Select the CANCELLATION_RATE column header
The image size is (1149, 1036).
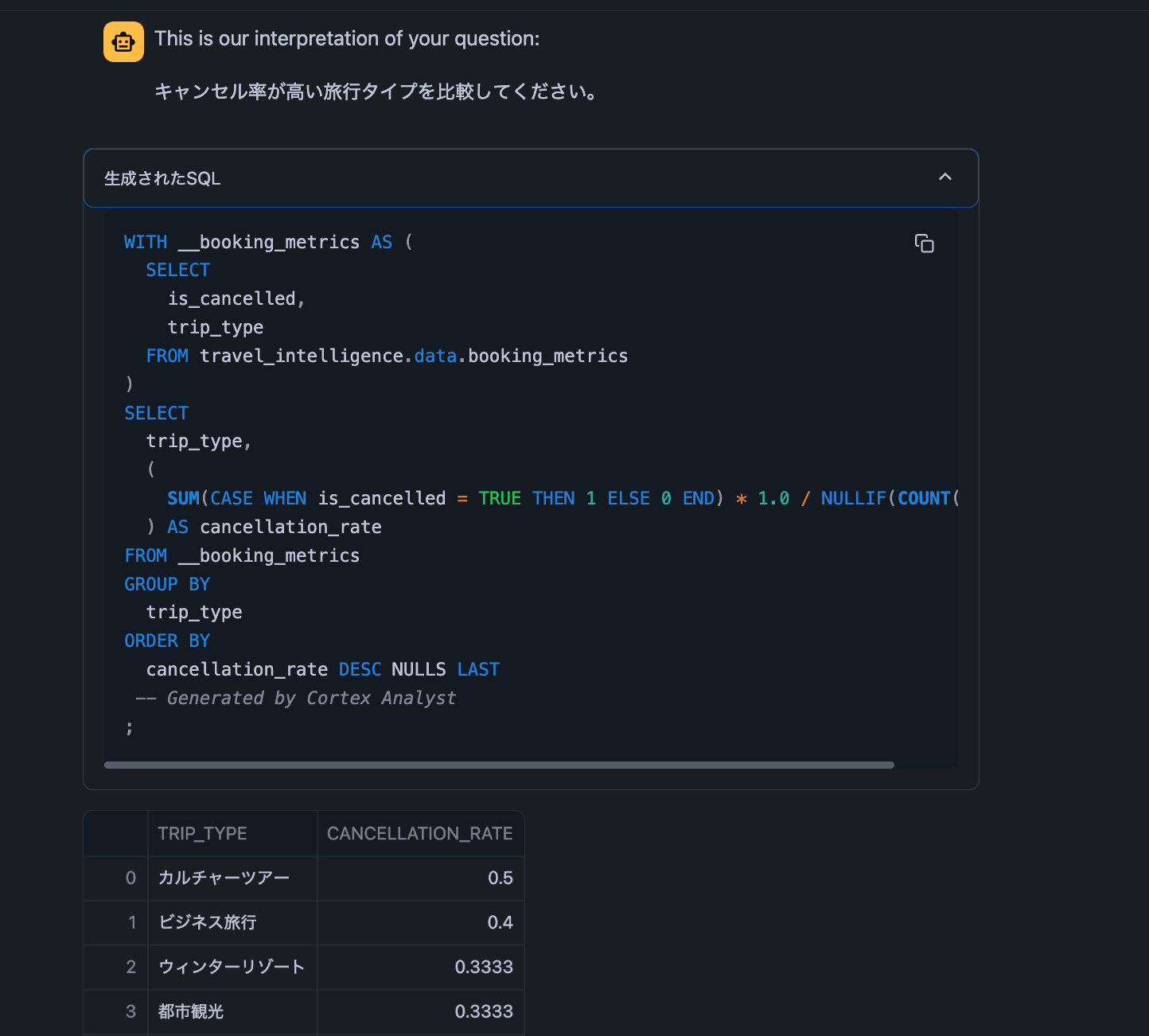[420, 833]
